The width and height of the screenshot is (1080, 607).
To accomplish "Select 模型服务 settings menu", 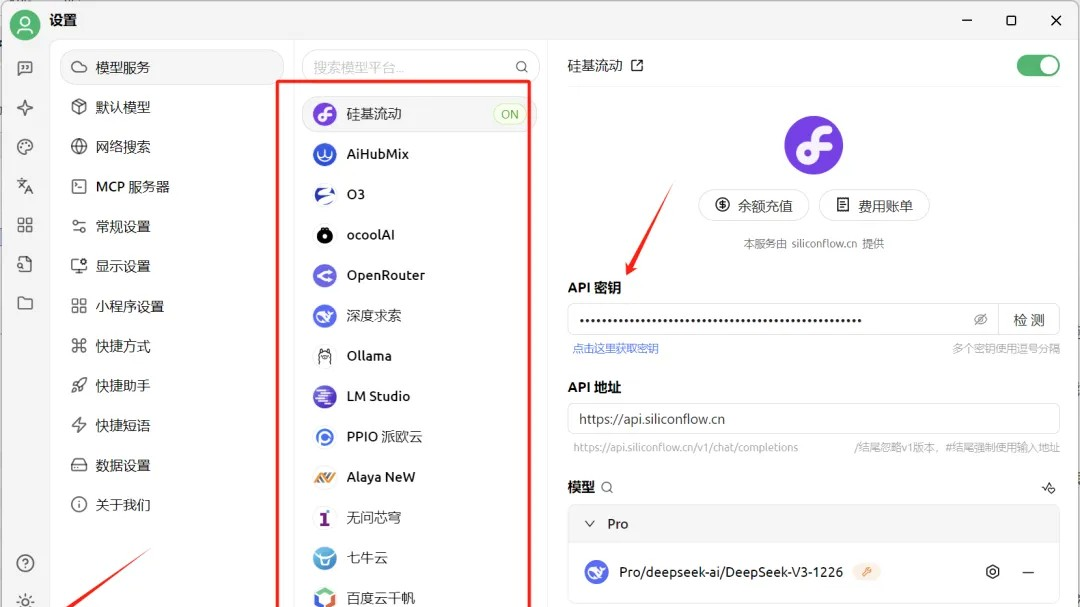I will (172, 67).
